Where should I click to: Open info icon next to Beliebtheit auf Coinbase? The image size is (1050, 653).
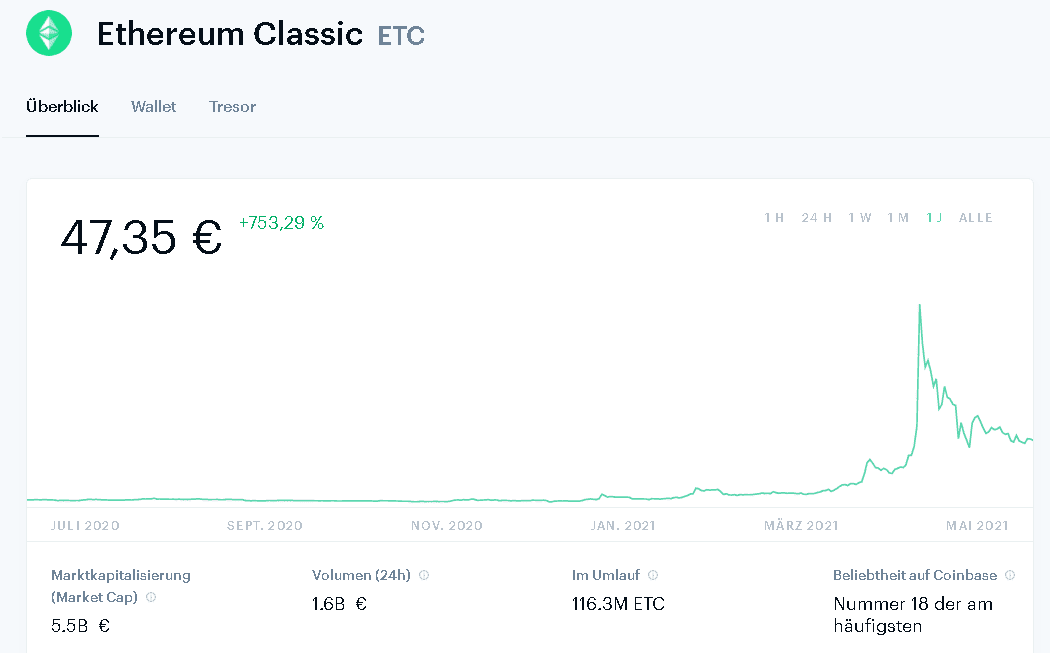click(1010, 575)
